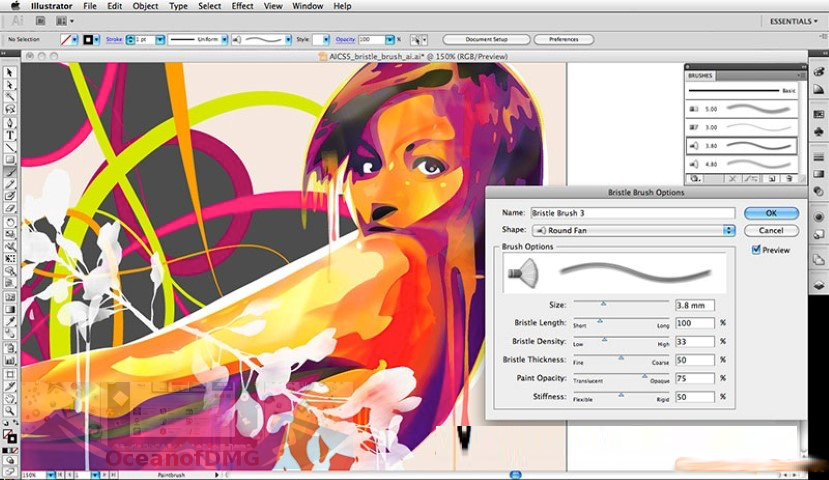This screenshot has height=480, width=829.
Task: Select the Eraser tool
Action: click(10, 209)
